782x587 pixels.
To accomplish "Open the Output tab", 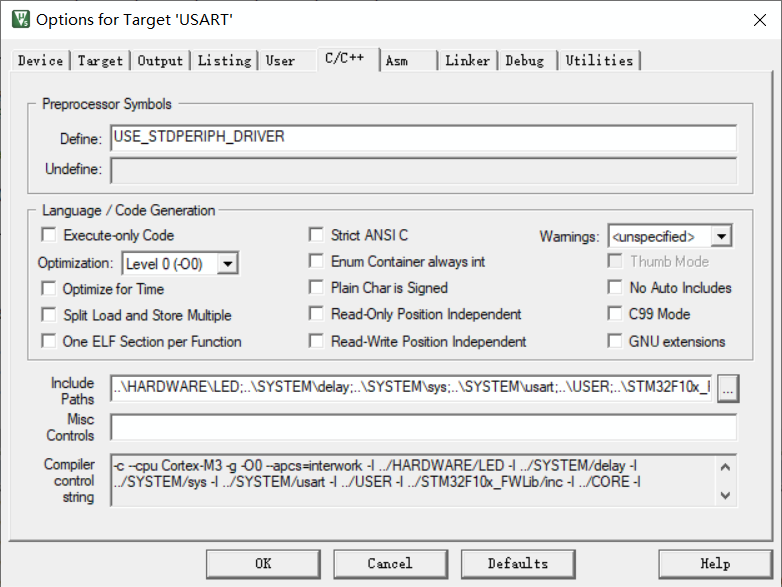I will [160, 61].
